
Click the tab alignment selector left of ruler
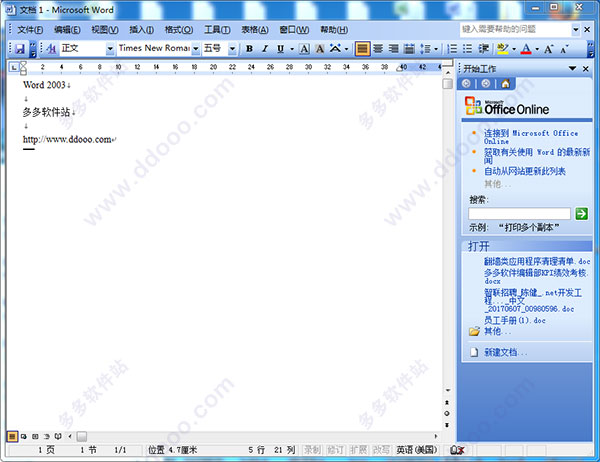14,67
